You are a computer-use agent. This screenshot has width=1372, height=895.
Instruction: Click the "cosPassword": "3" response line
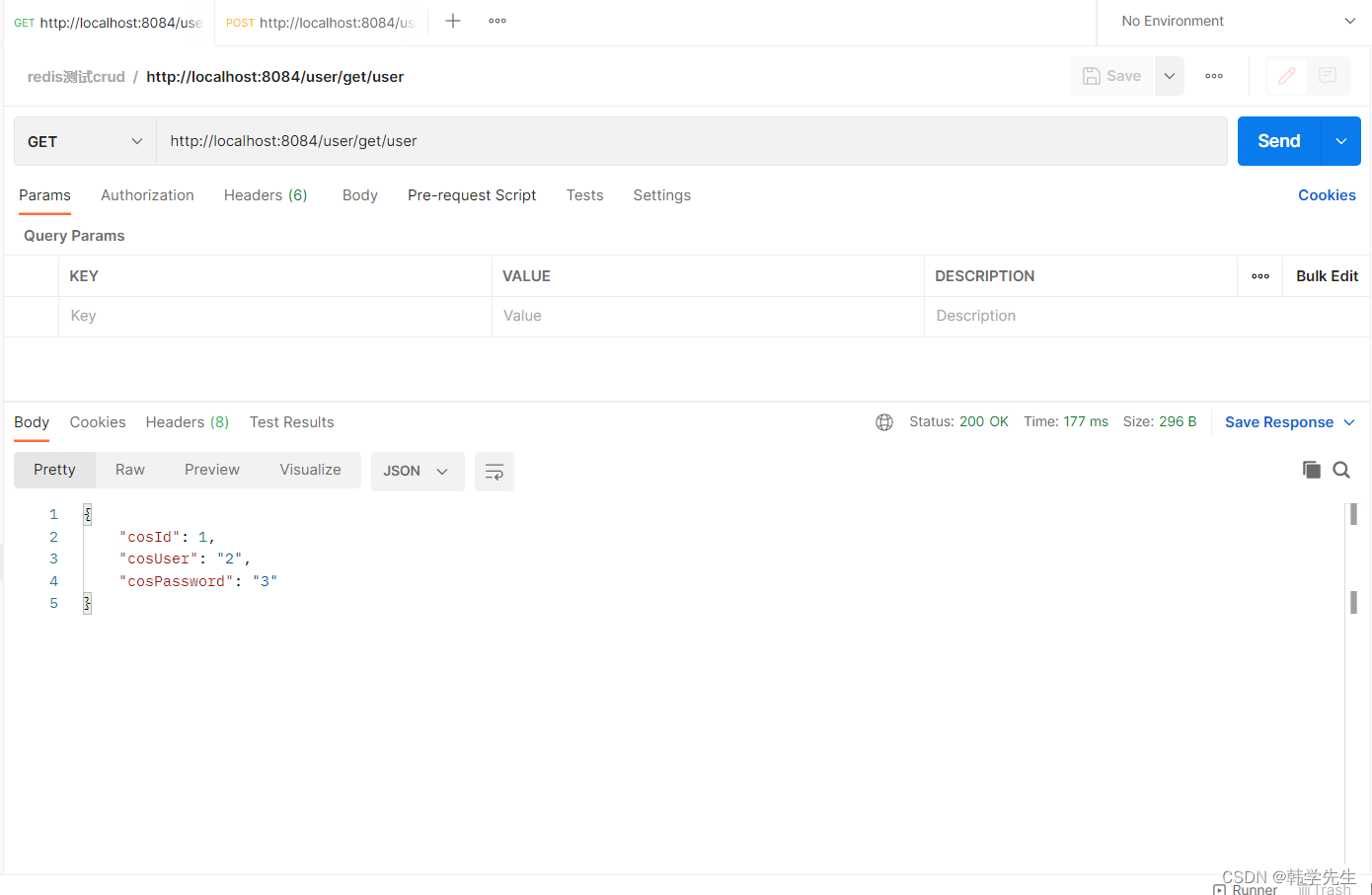click(198, 581)
